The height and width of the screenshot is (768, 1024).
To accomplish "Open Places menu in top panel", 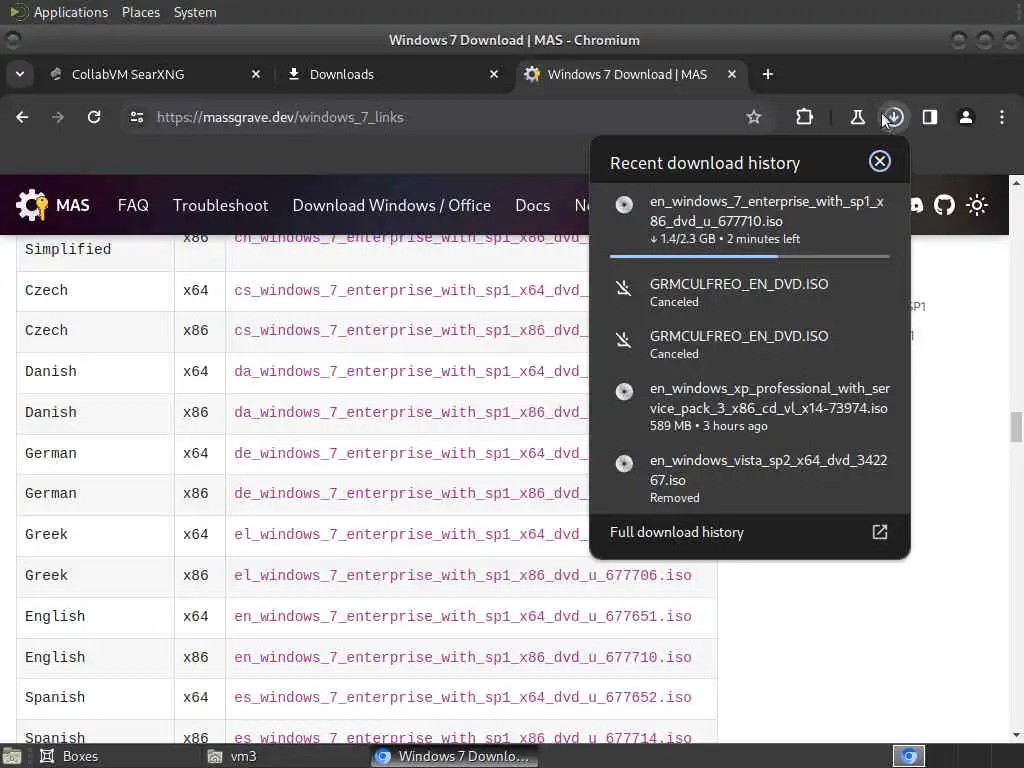I will [x=141, y=12].
